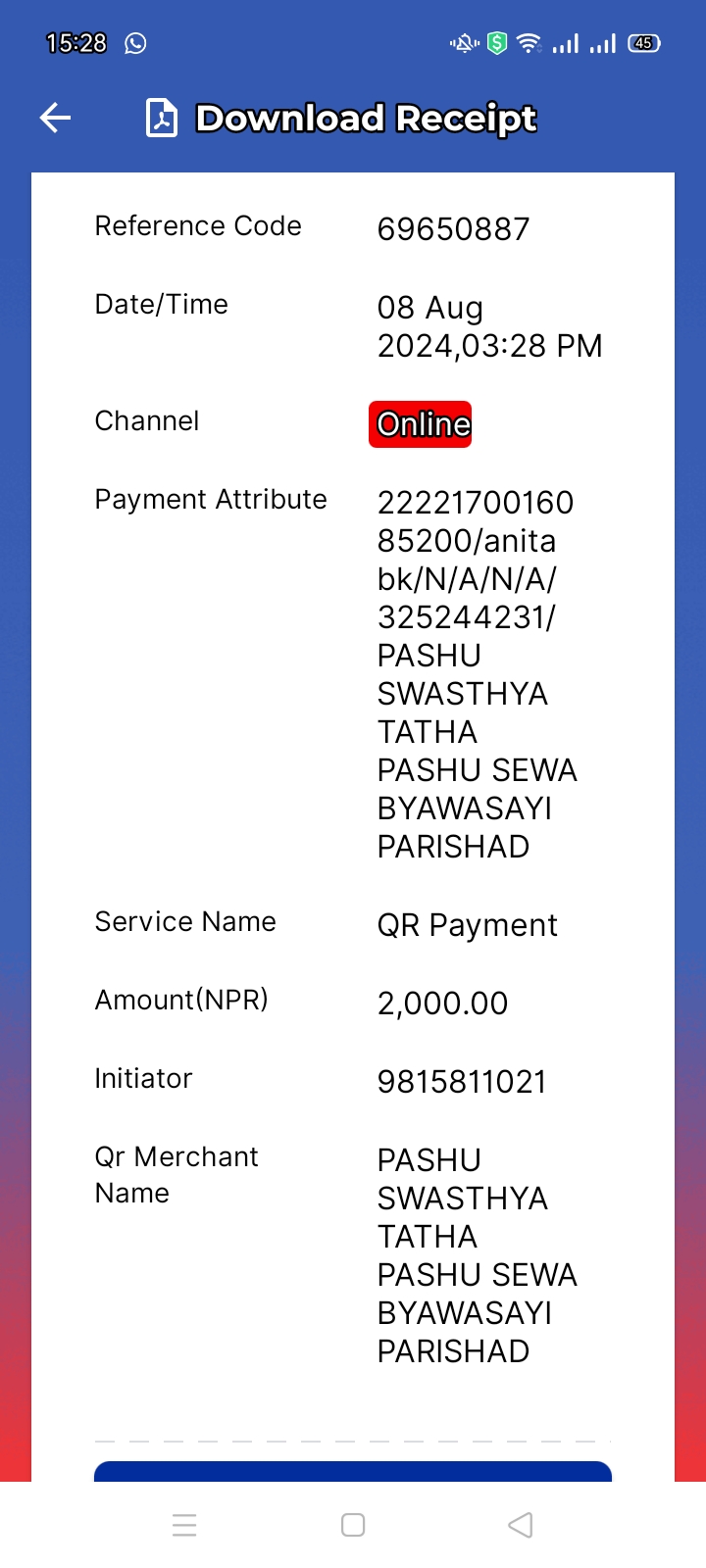Click the Download Receipt title text
706x1568 pixels.
click(366, 119)
